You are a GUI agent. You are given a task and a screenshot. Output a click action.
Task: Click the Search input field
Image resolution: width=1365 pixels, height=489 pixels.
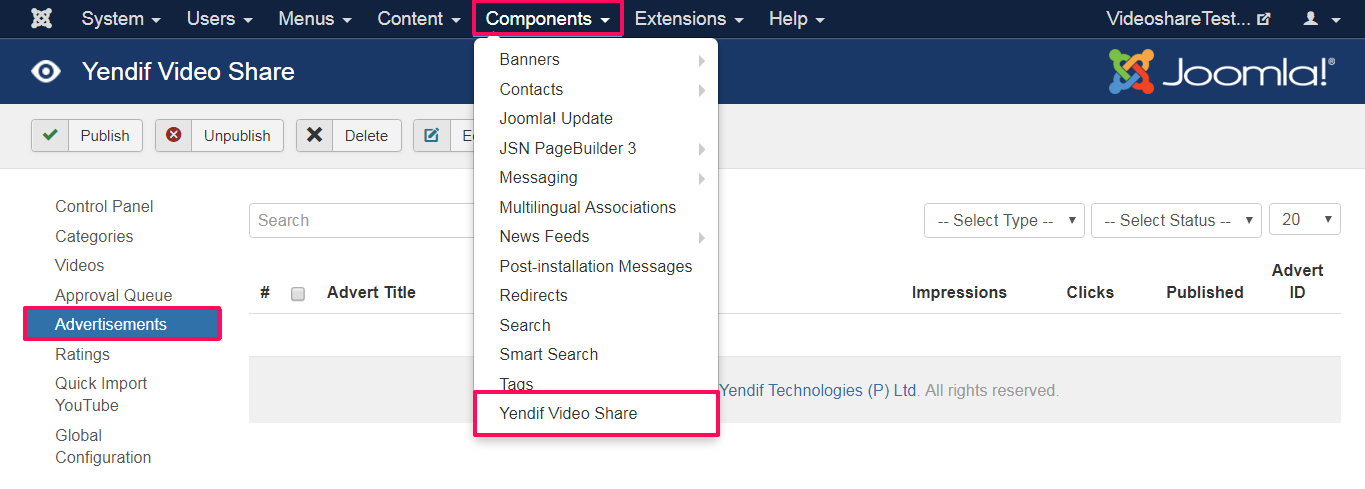362,220
